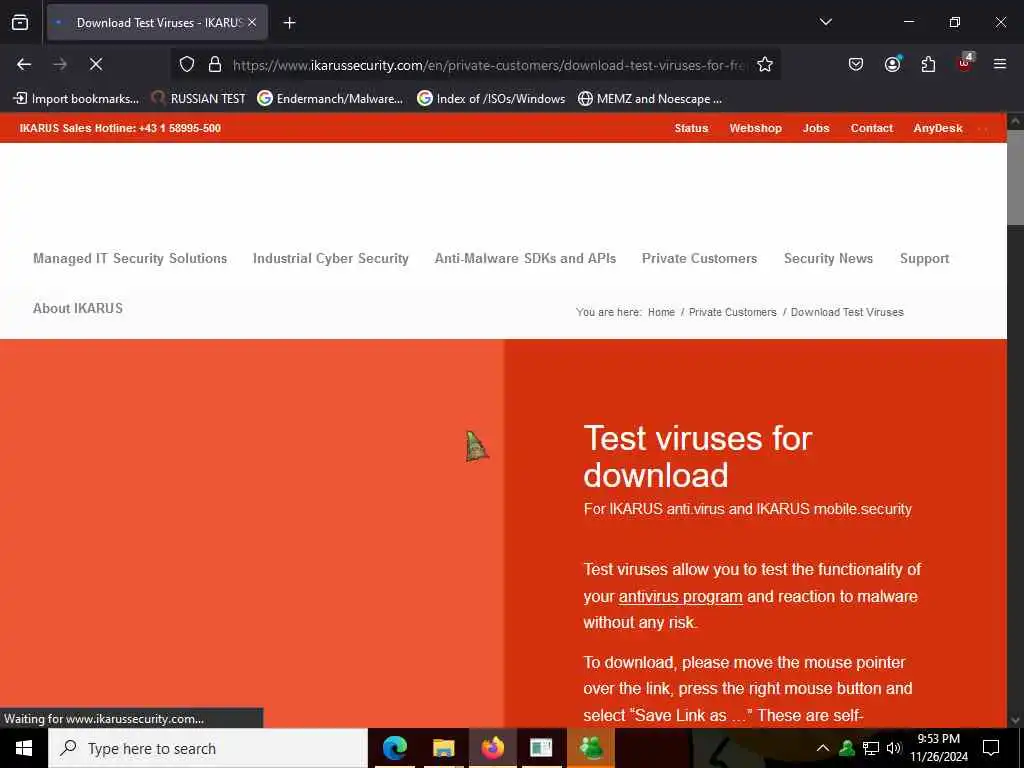Open the notification center icon
Image resolution: width=1024 pixels, height=768 pixels.
point(991,748)
